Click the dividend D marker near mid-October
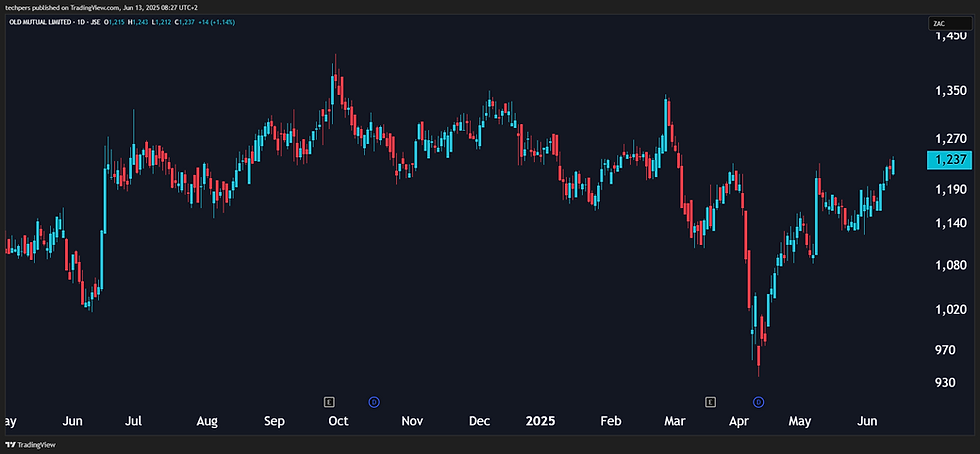This screenshot has width=980, height=454. click(374, 401)
